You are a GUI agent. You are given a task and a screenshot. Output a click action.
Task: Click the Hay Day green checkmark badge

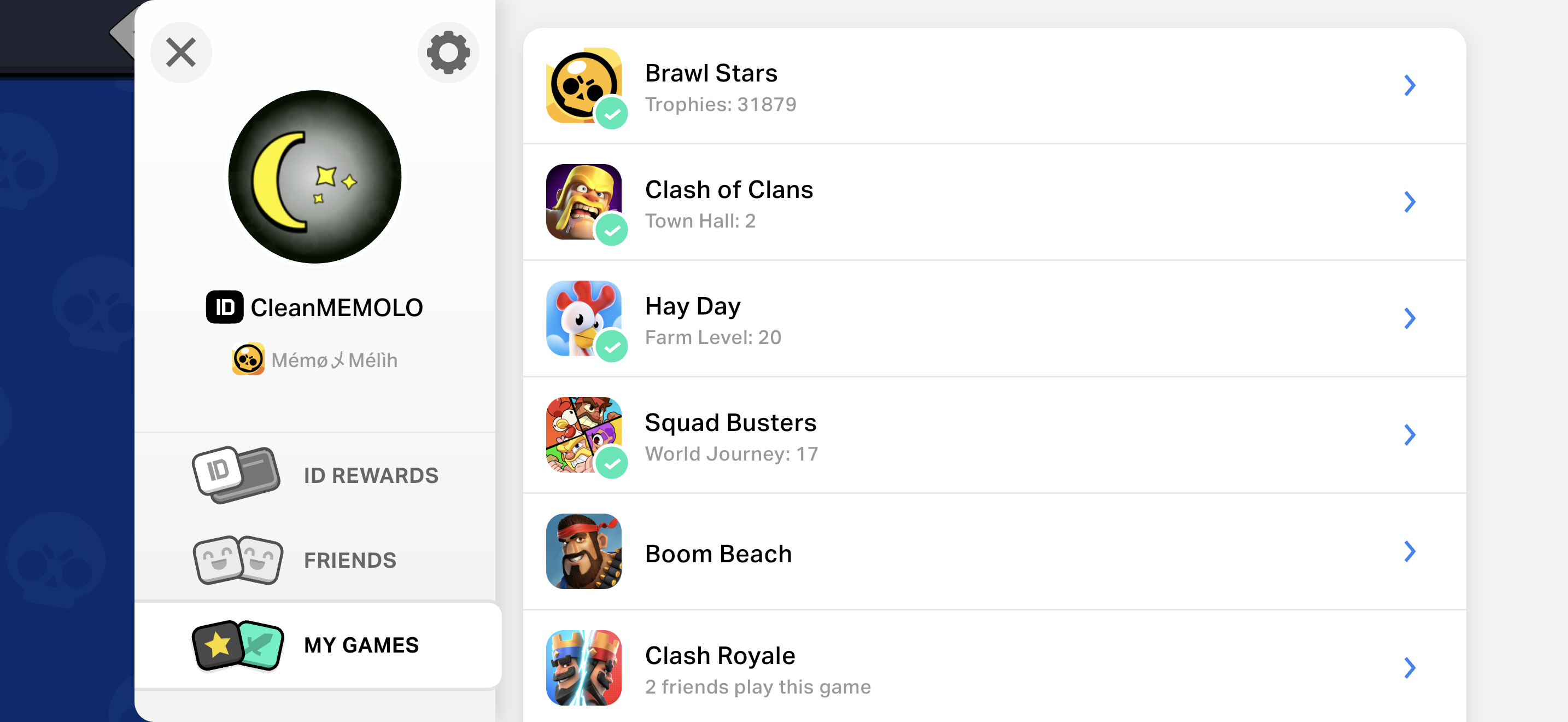[612, 346]
